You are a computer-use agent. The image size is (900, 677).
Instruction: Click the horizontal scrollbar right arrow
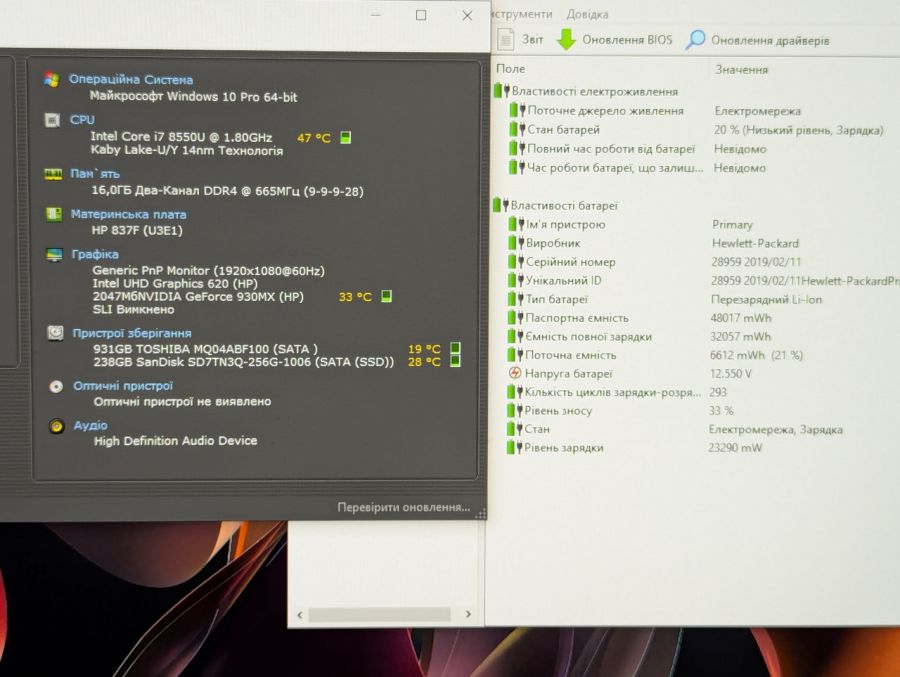click(468, 614)
